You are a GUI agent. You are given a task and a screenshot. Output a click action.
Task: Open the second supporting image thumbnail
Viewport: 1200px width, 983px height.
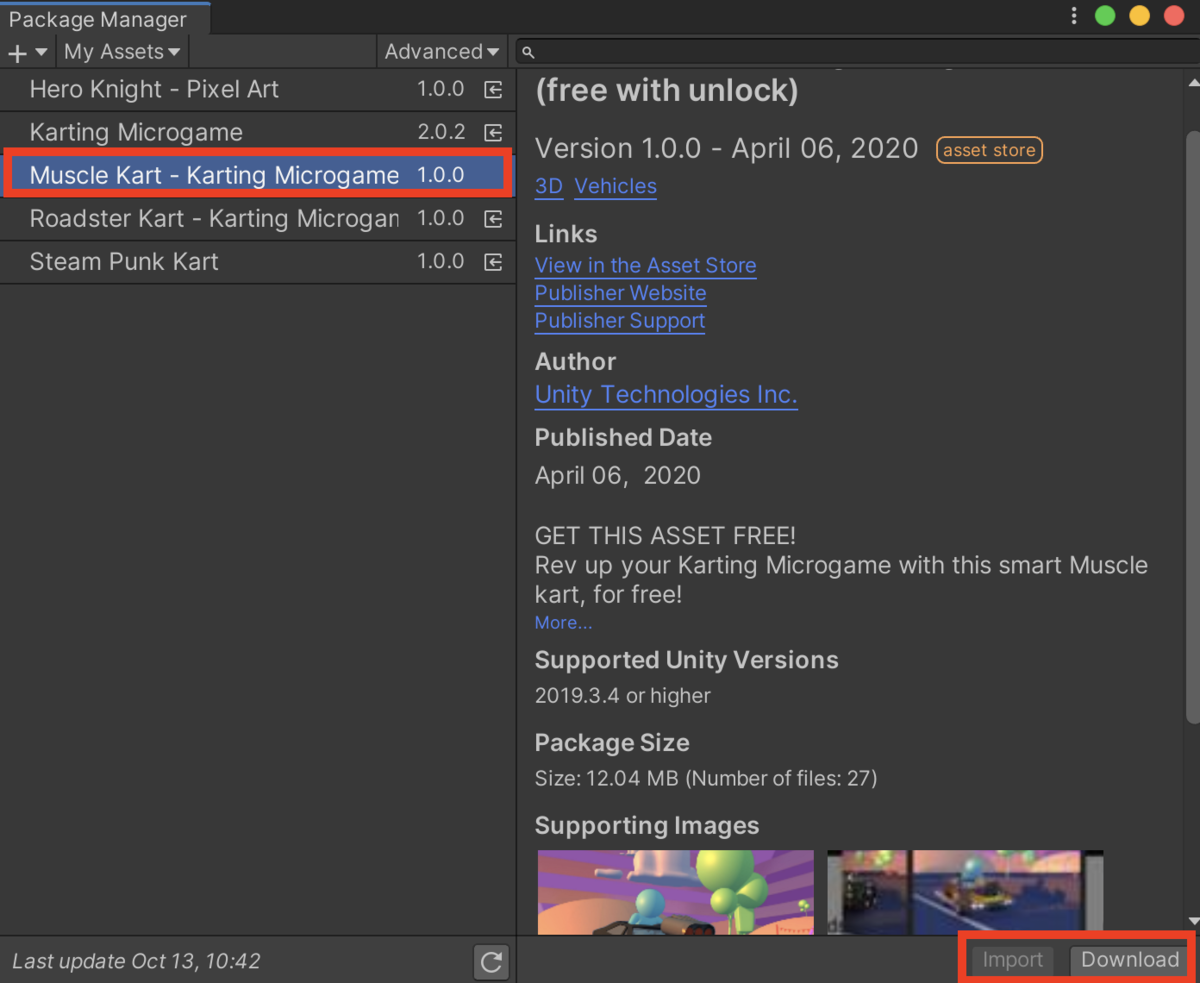tap(965, 892)
